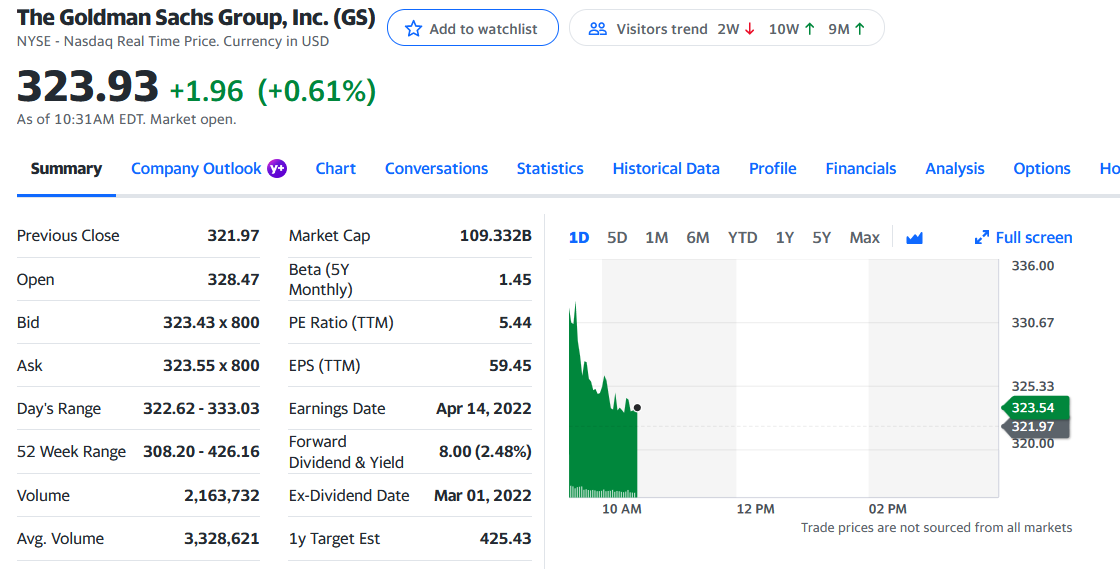Click the EPS value 59.45
1120x569 pixels.
tap(510, 366)
